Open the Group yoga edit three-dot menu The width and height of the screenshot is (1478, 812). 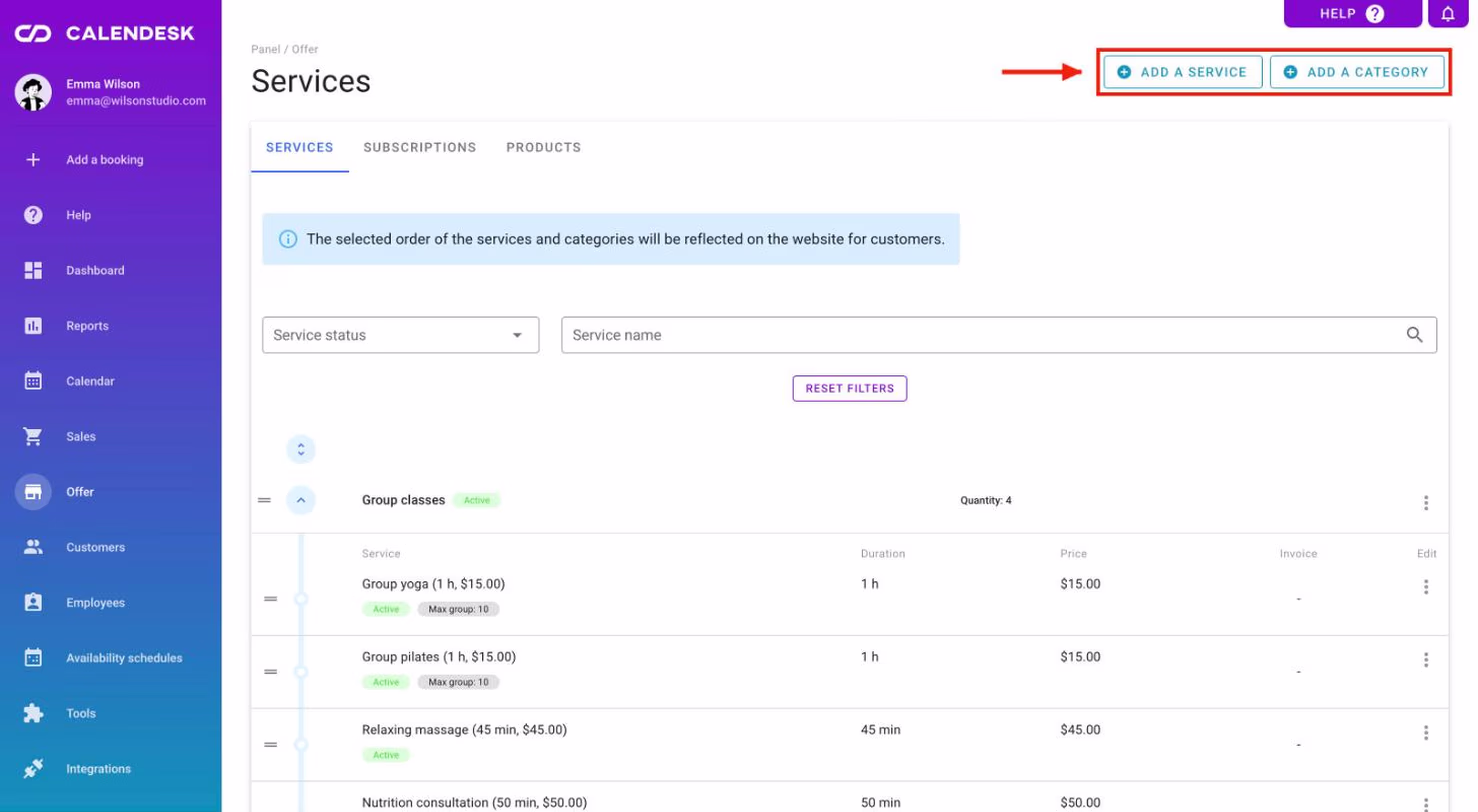coord(1426,587)
